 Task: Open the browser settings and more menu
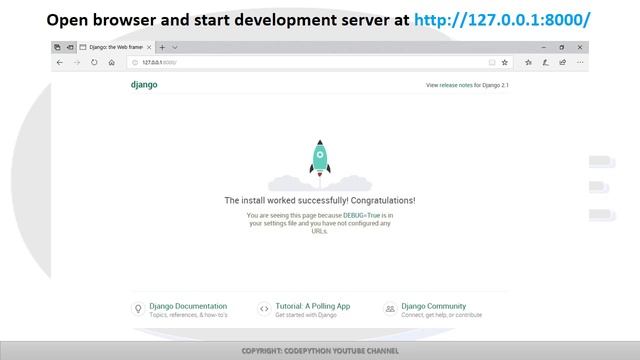click(580, 62)
